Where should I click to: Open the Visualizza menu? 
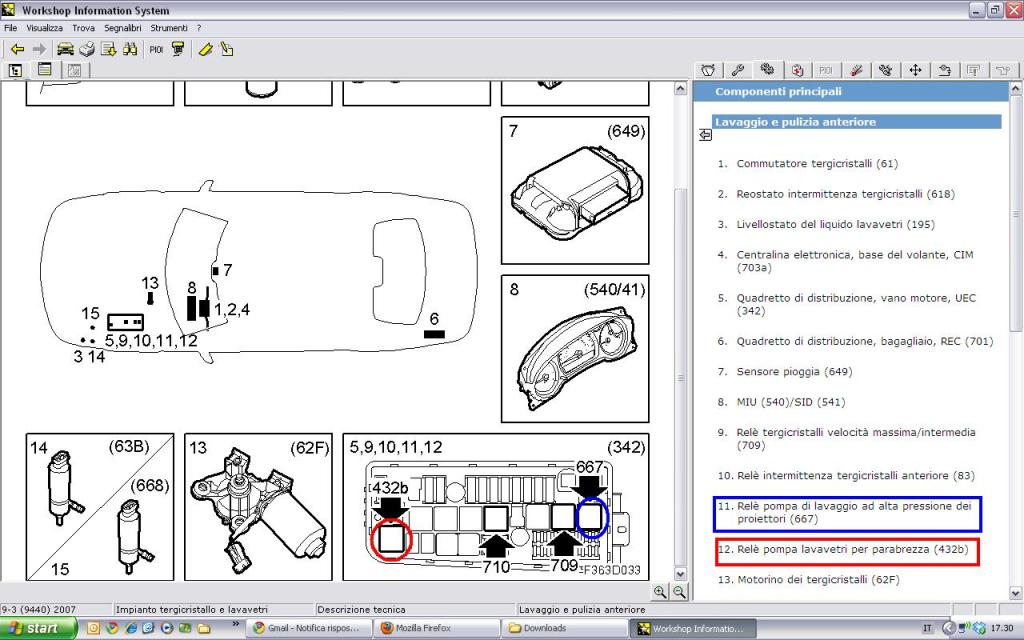pyautogui.click(x=44, y=28)
